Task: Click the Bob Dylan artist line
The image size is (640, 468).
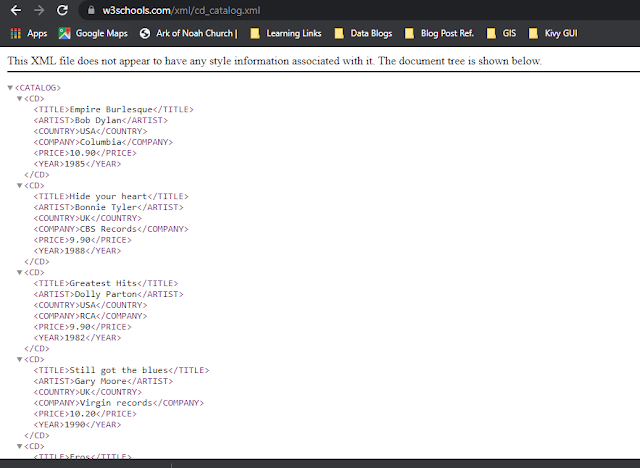Action: point(101,120)
